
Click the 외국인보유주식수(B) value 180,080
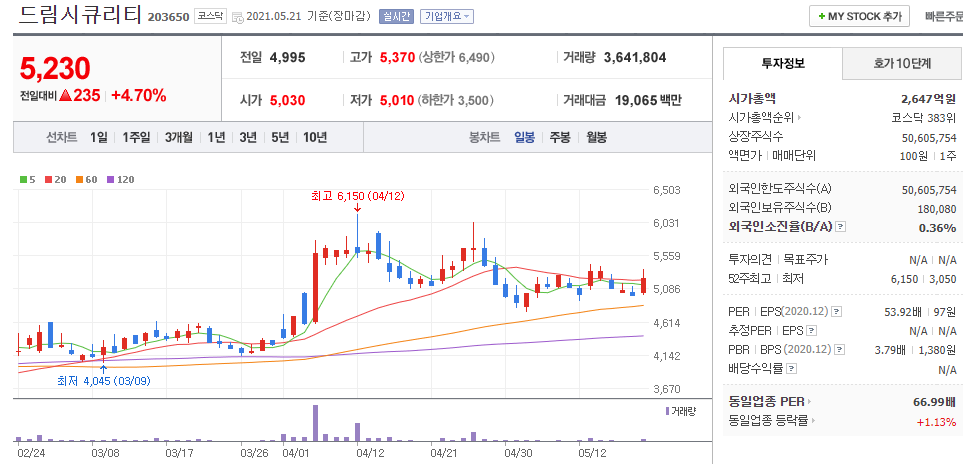[937, 209]
